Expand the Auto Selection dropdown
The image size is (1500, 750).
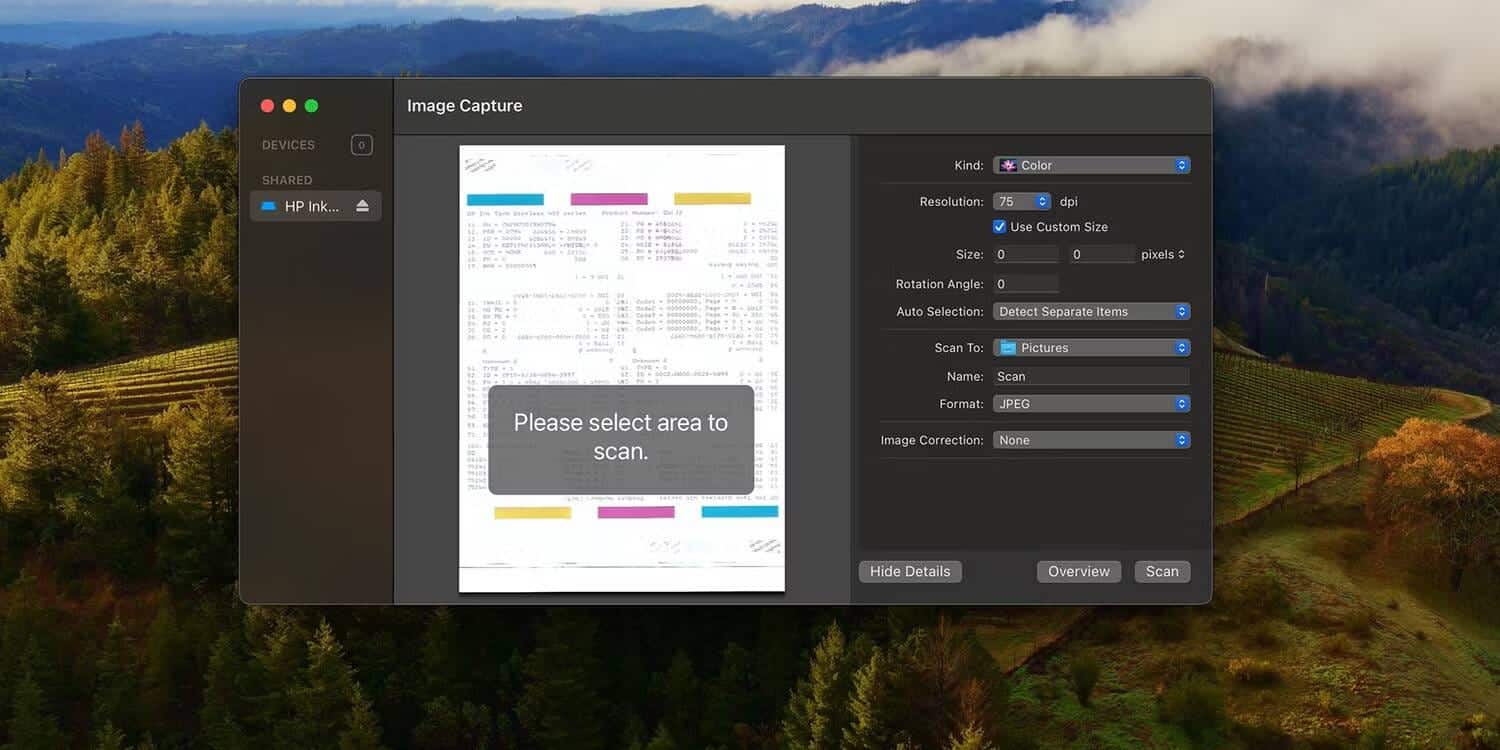pyautogui.click(x=1091, y=312)
